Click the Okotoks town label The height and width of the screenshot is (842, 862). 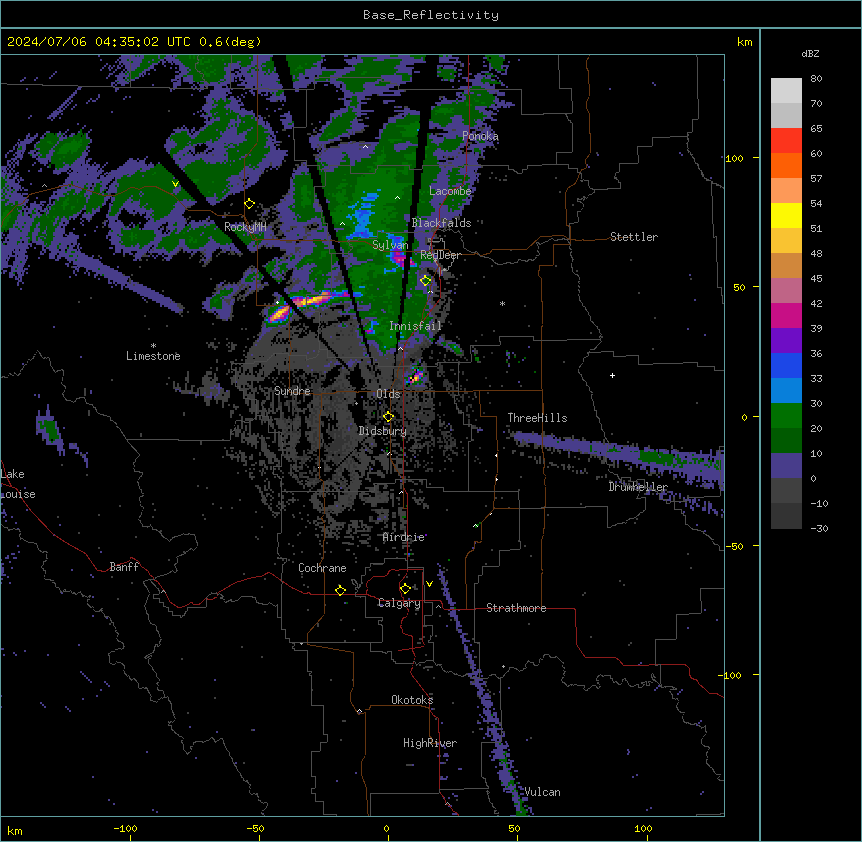click(x=412, y=700)
